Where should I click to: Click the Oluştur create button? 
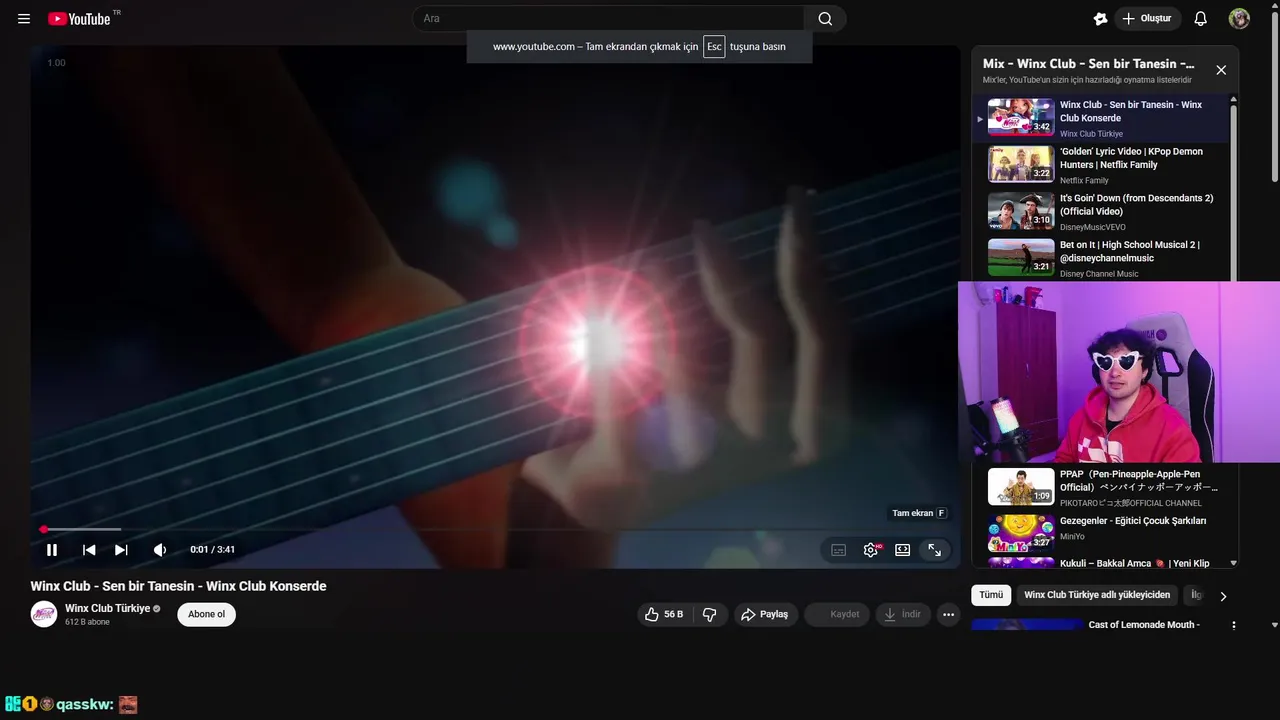click(x=1146, y=19)
